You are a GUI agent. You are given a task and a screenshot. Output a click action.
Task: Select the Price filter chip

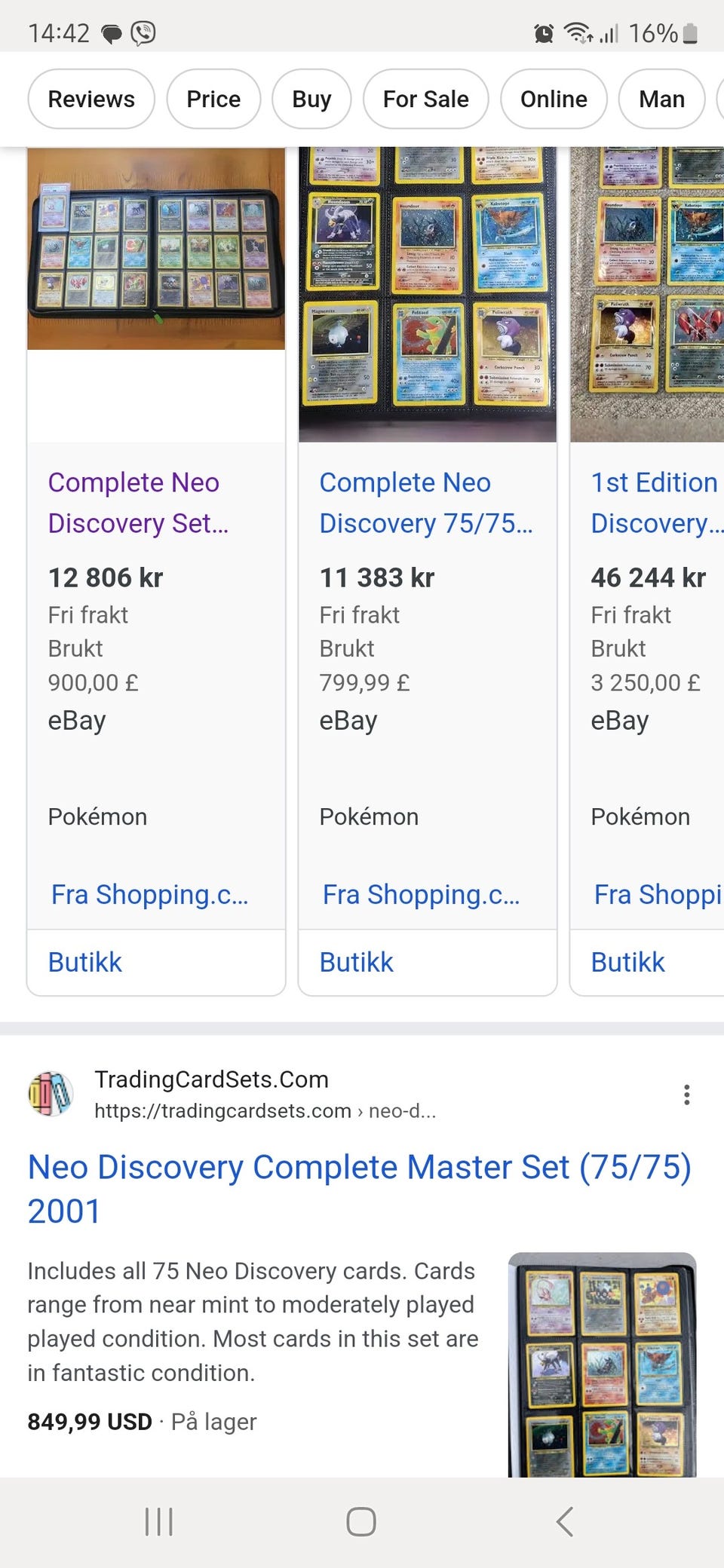point(213,99)
